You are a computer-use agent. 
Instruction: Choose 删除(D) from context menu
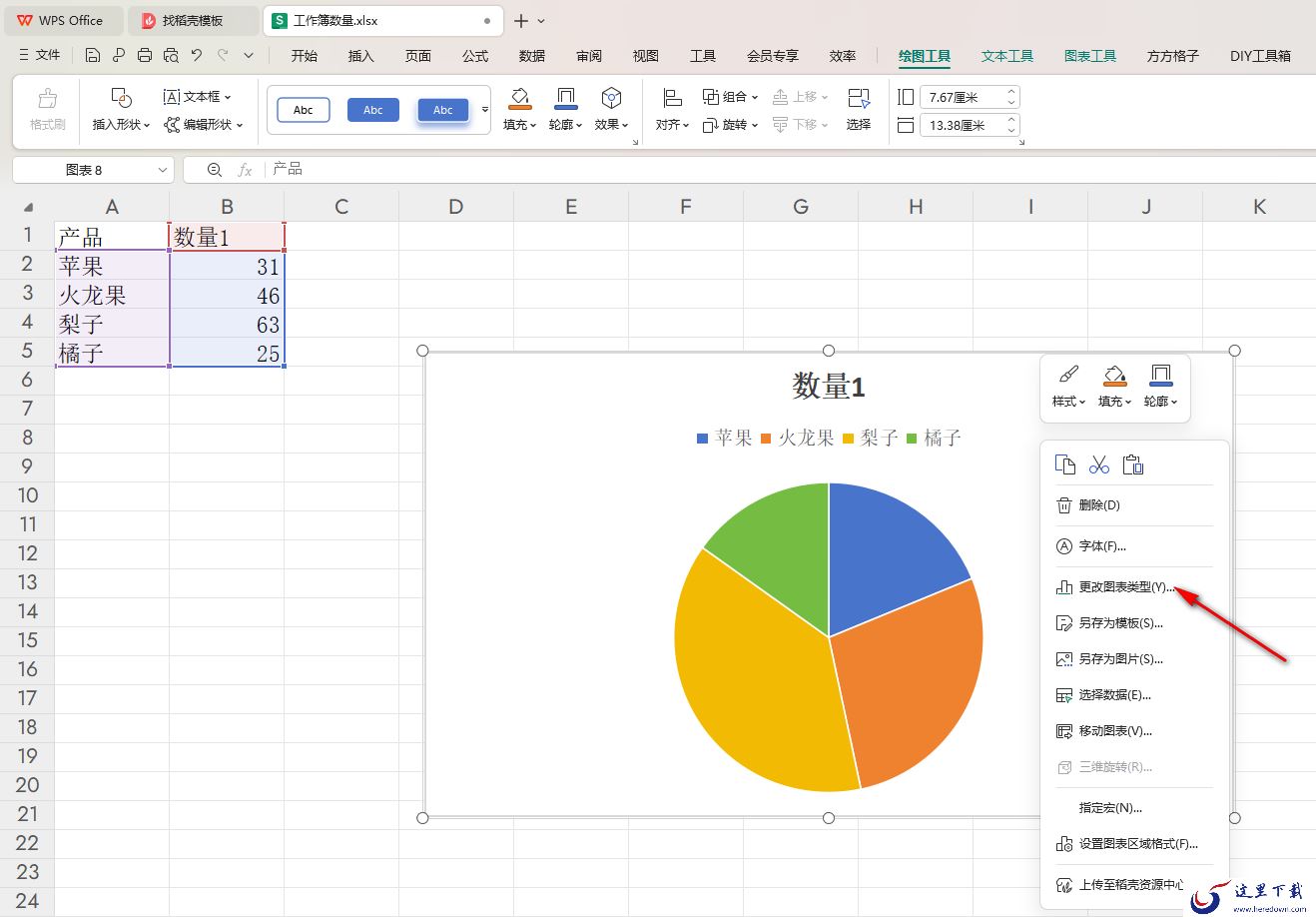[x=1133, y=505]
